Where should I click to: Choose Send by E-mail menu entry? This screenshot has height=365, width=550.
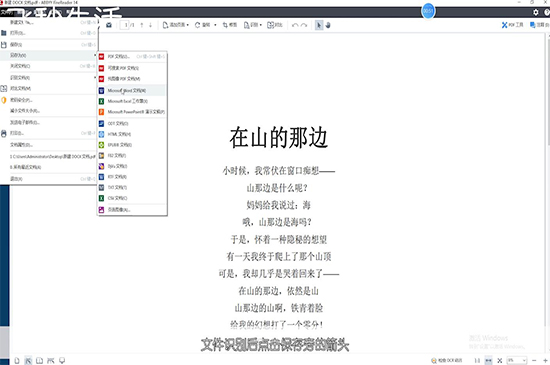(49, 122)
